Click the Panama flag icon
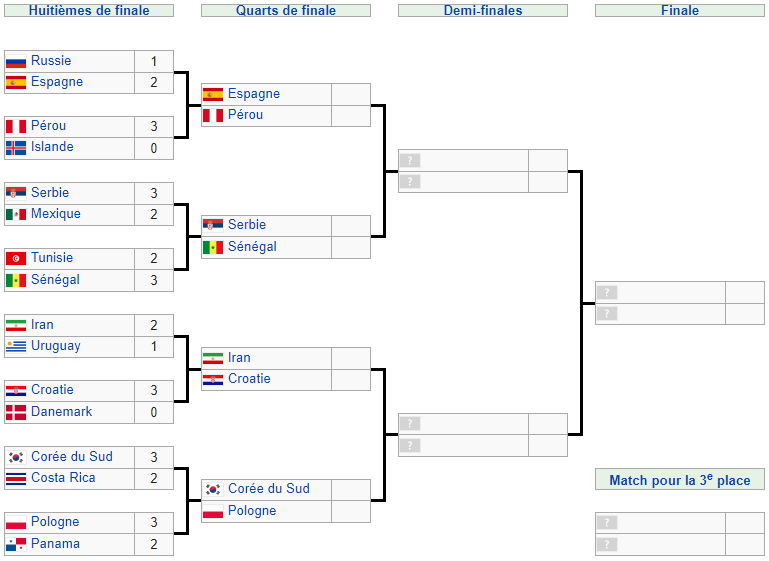 (16, 544)
